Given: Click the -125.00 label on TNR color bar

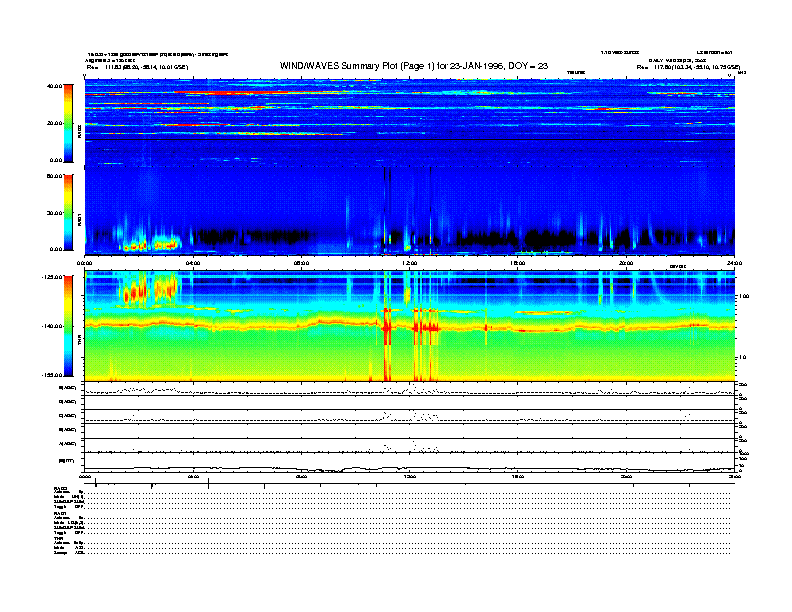Looking at the screenshot, I should tap(52, 277).
